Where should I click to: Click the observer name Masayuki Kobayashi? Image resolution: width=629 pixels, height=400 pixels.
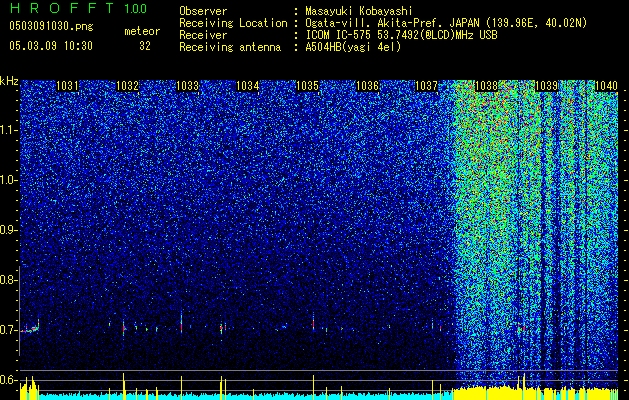(x=359, y=11)
